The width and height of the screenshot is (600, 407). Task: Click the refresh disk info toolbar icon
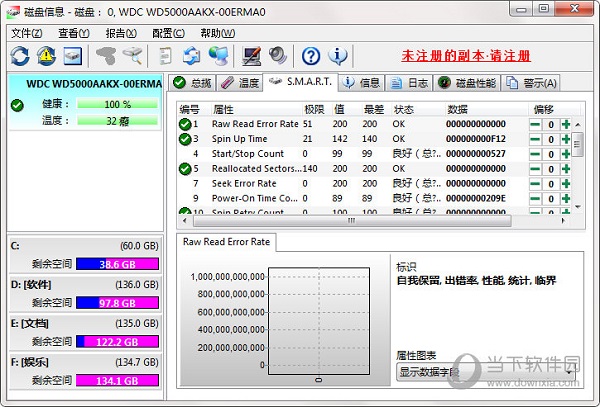pos(20,56)
